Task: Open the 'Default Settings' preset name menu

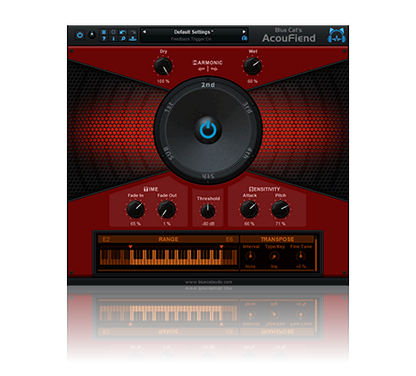Action: (x=194, y=32)
